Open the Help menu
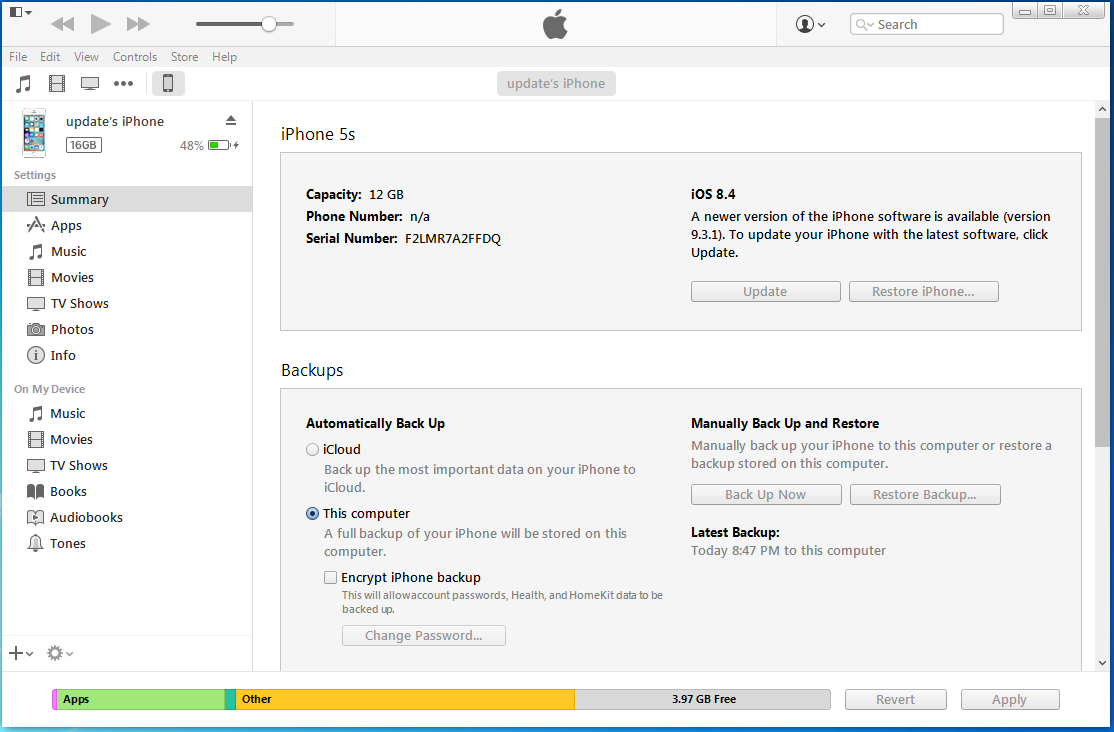Viewport: 1114px width, 732px height. pos(224,57)
